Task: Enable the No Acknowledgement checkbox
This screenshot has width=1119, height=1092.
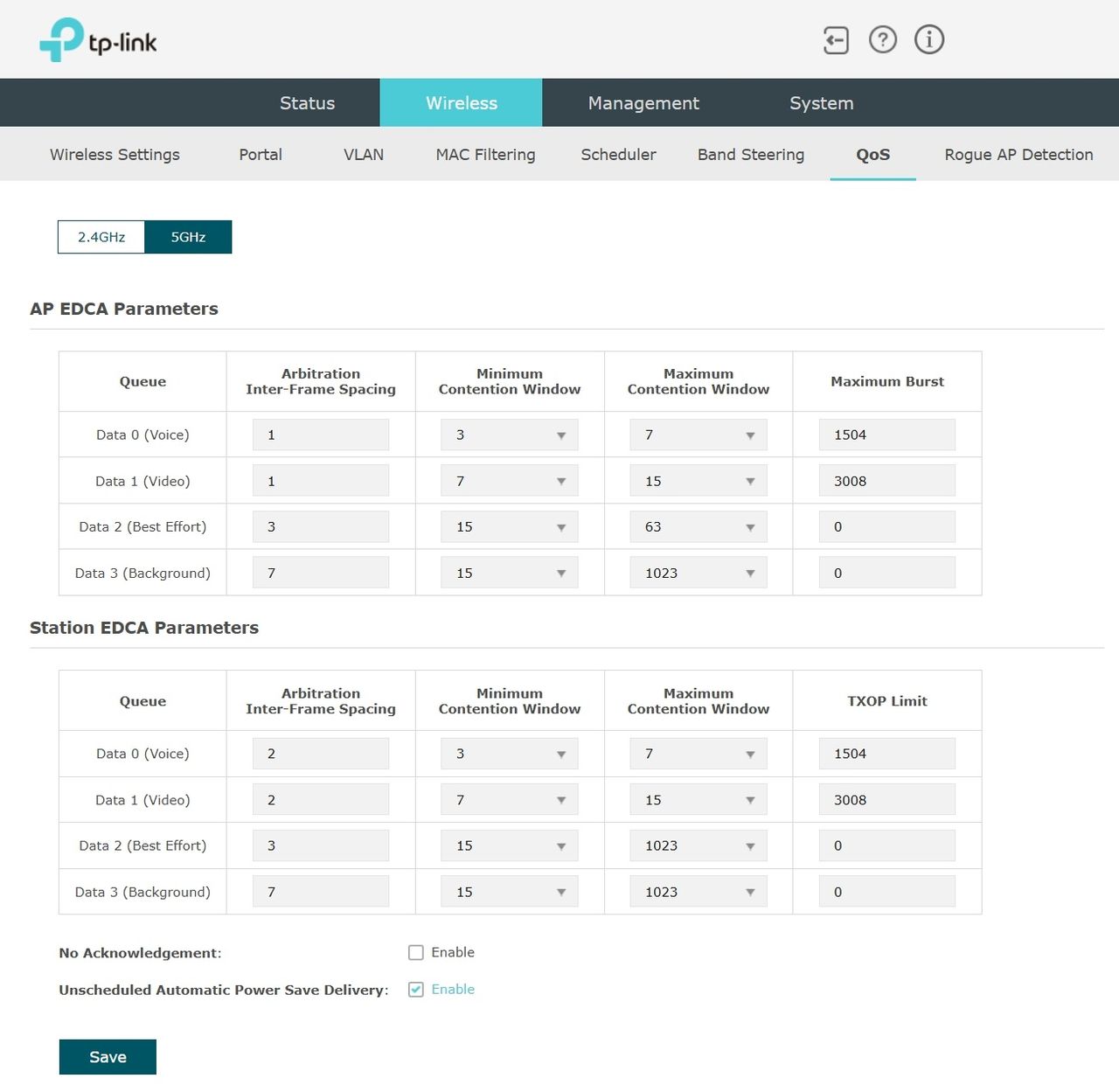Action: point(416,953)
